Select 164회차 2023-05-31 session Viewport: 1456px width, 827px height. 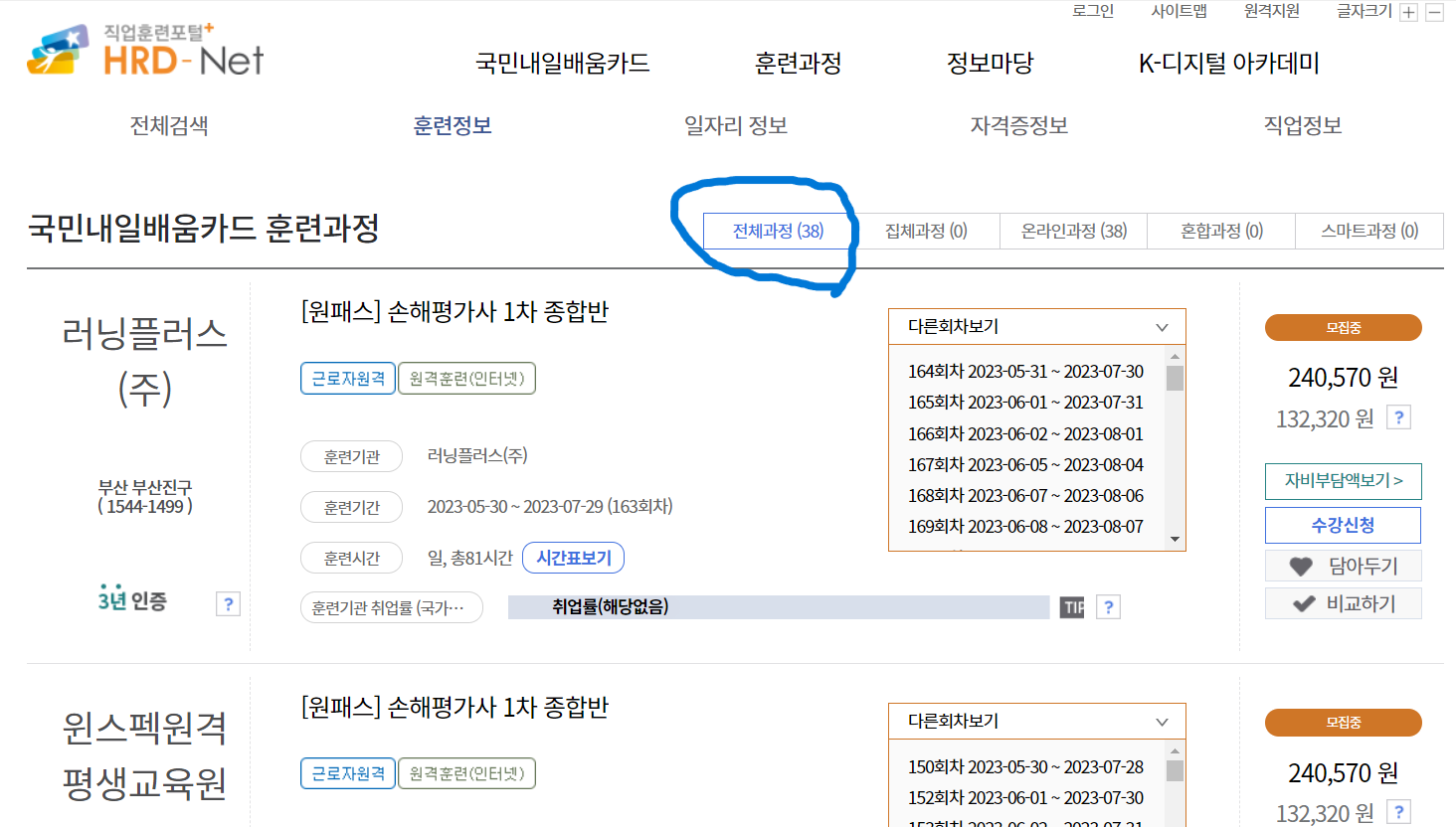click(1025, 372)
